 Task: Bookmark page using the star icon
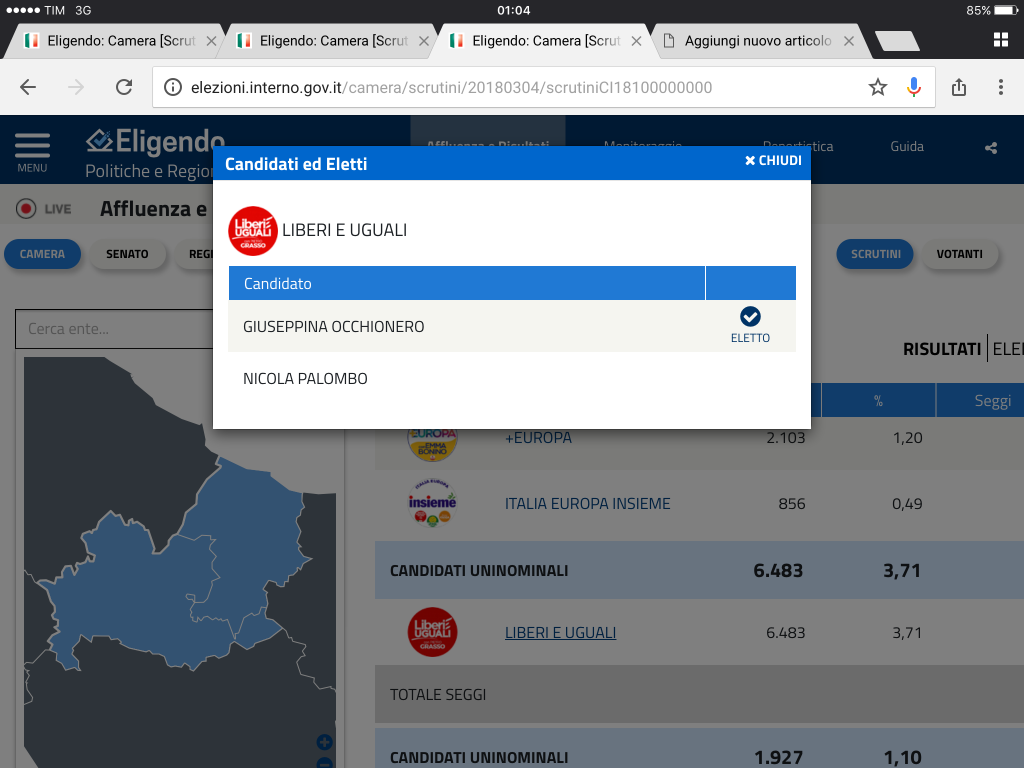click(x=878, y=87)
